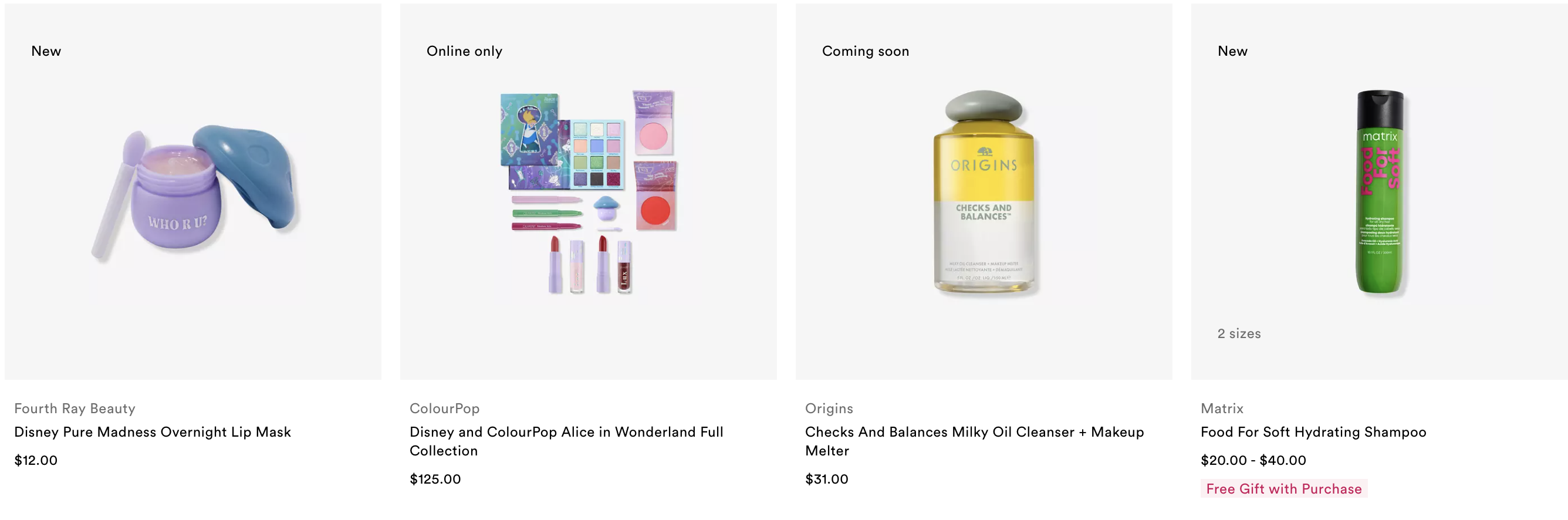Click the ColourPop brand name

(444, 408)
